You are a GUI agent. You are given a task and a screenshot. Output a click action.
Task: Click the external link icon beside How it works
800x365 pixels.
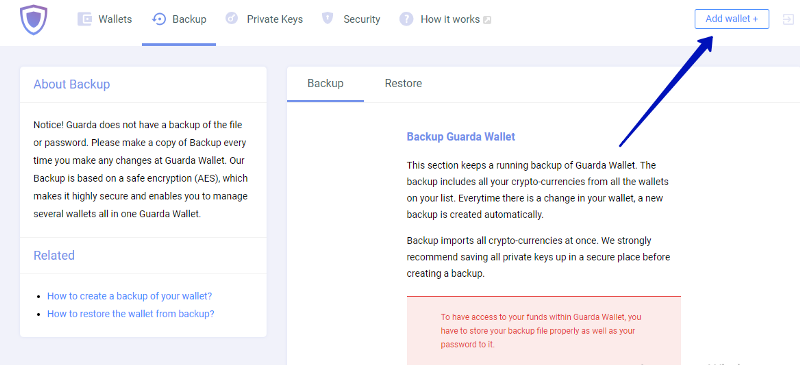click(487, 20)
